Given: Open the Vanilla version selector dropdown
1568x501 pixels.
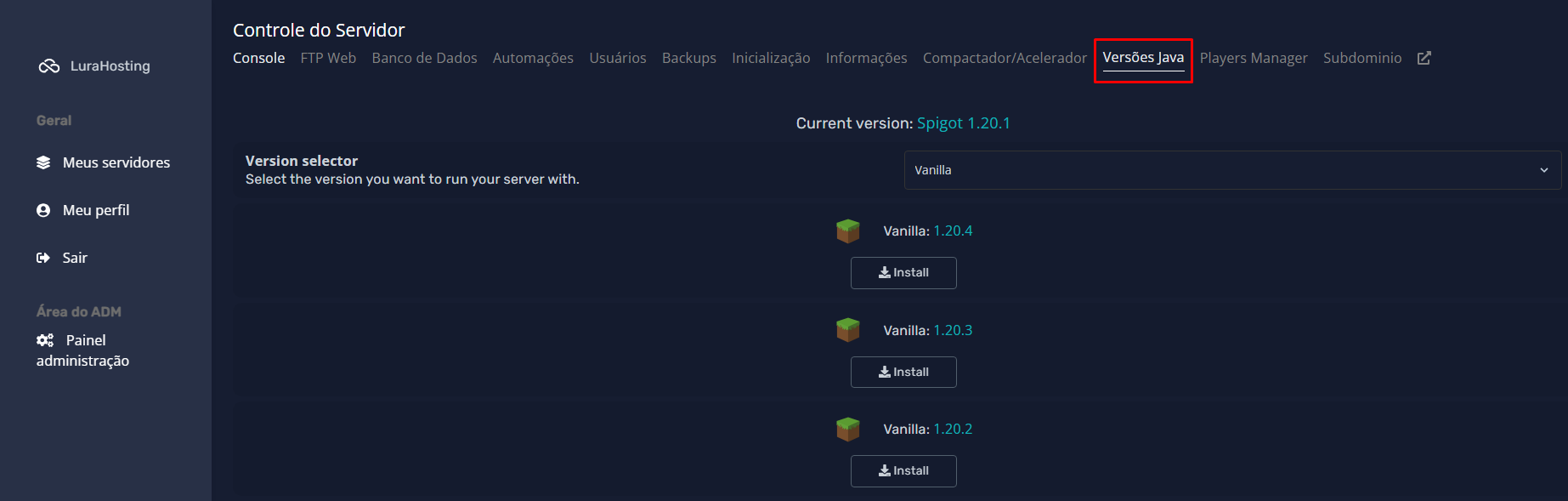Looking at the screenshot, I should (x=1232, y=170).
